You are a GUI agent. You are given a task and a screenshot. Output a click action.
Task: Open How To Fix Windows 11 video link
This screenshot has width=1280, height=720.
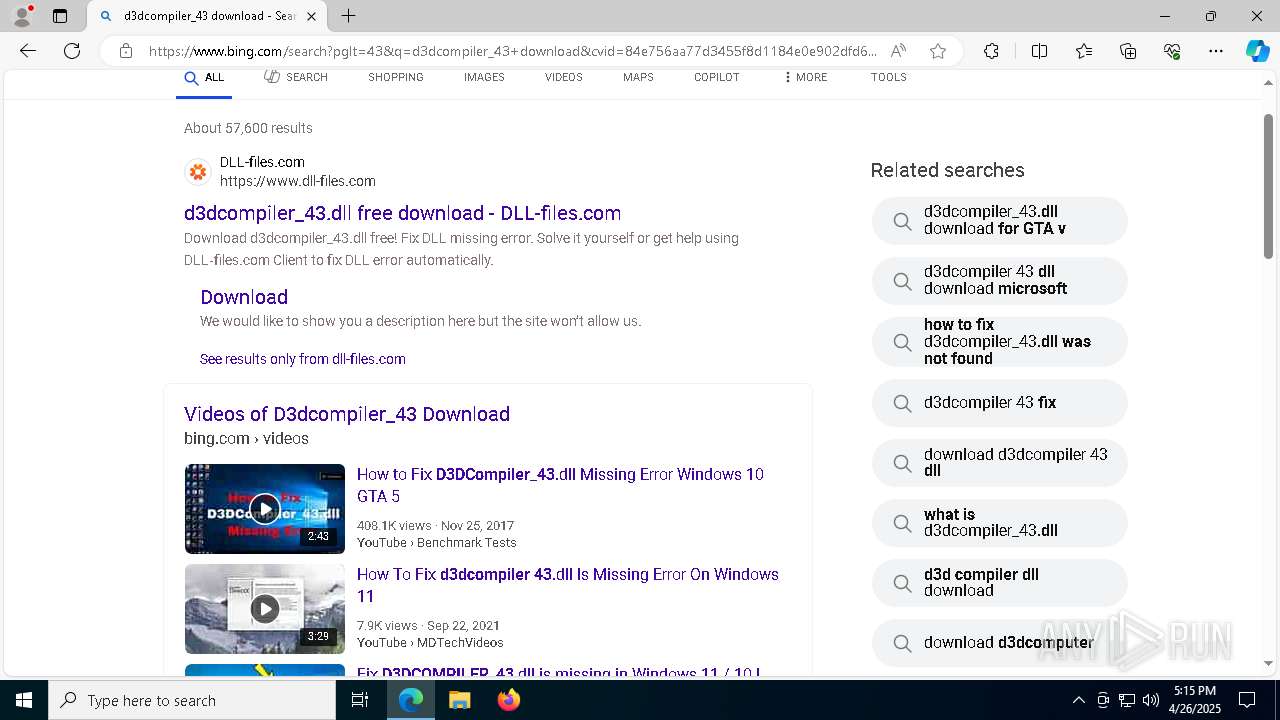[568, 585]
